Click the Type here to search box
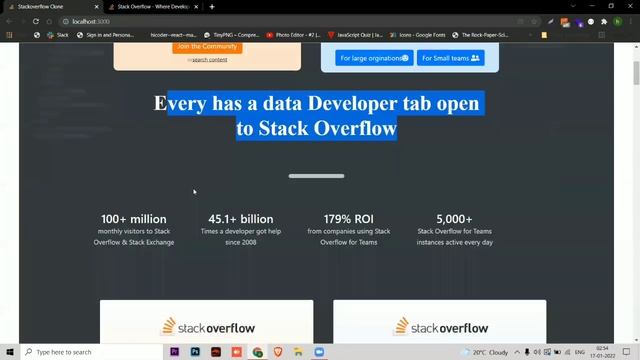The width and height of the screenshot is (640, 360). [92, 352]
